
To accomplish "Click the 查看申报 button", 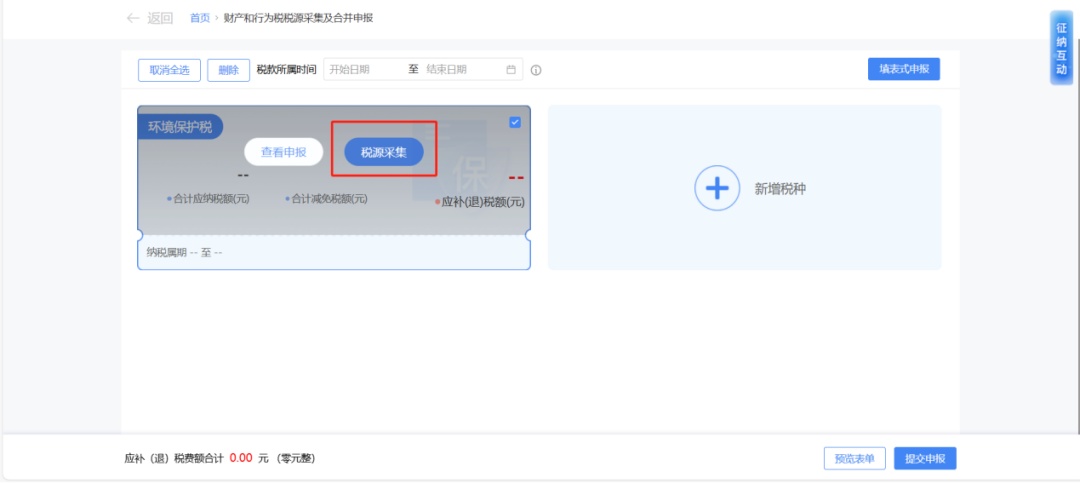I will pos(284,152).
